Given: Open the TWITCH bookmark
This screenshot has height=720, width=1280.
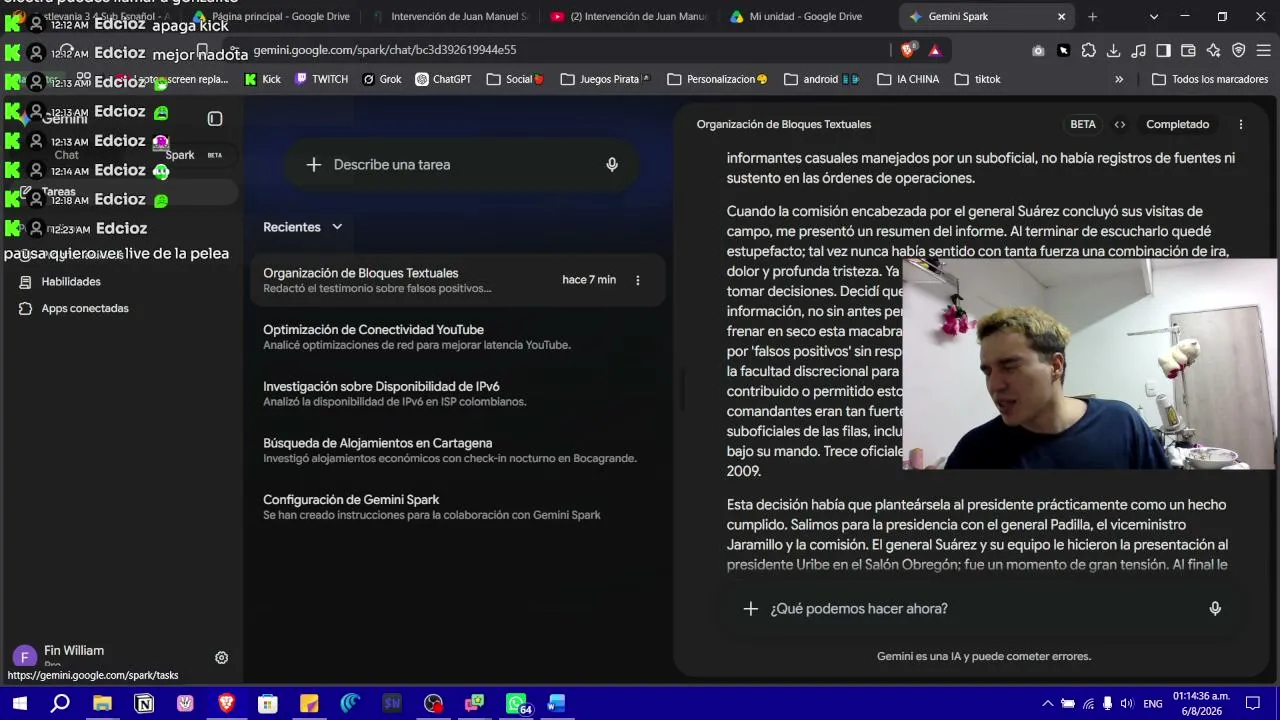Looking at the screenshot, I should (x=322, y=79).
